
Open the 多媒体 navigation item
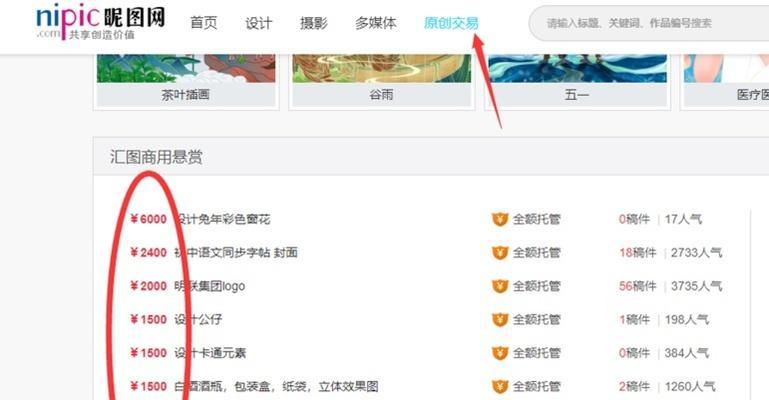pyautogui.click(x=376, y=23)
